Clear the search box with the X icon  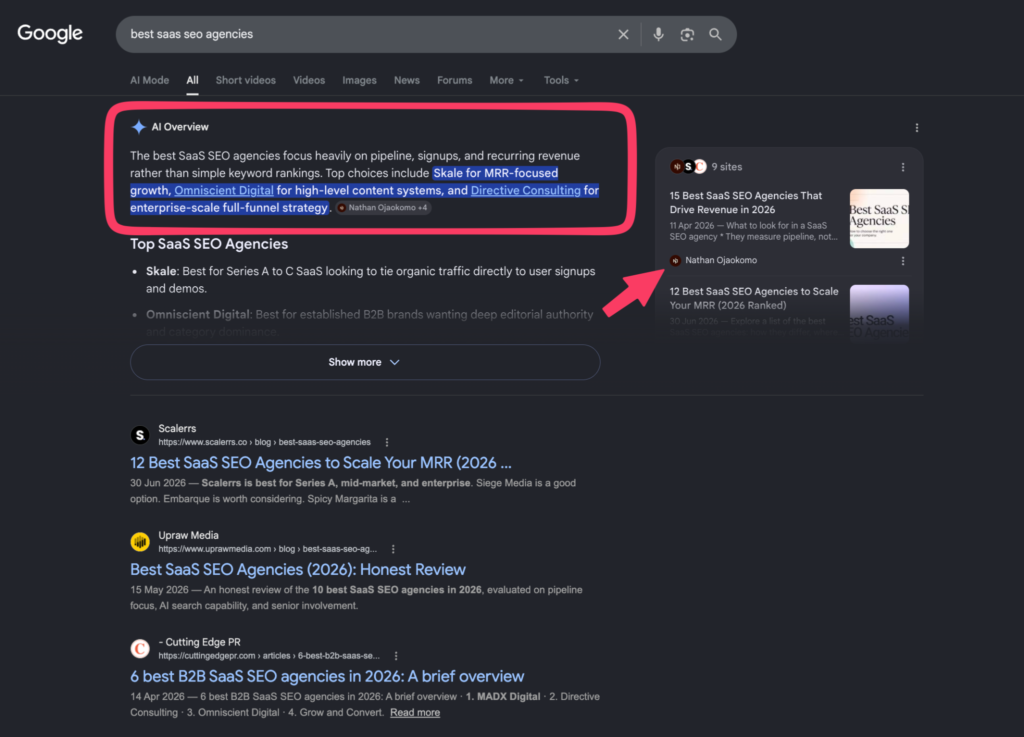pos(623,35)
